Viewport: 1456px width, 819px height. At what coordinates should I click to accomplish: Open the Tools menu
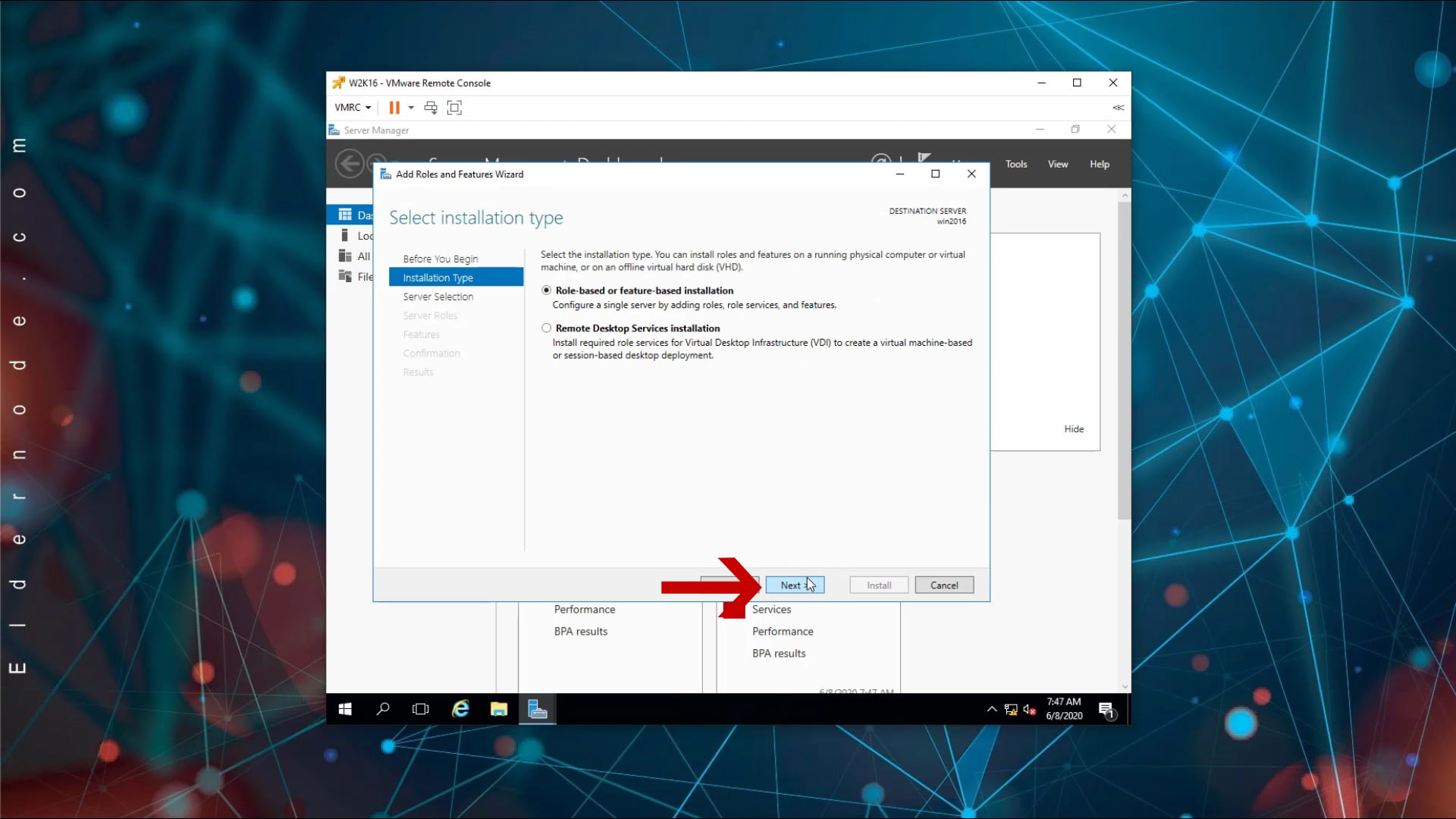tap(1015, 164)
